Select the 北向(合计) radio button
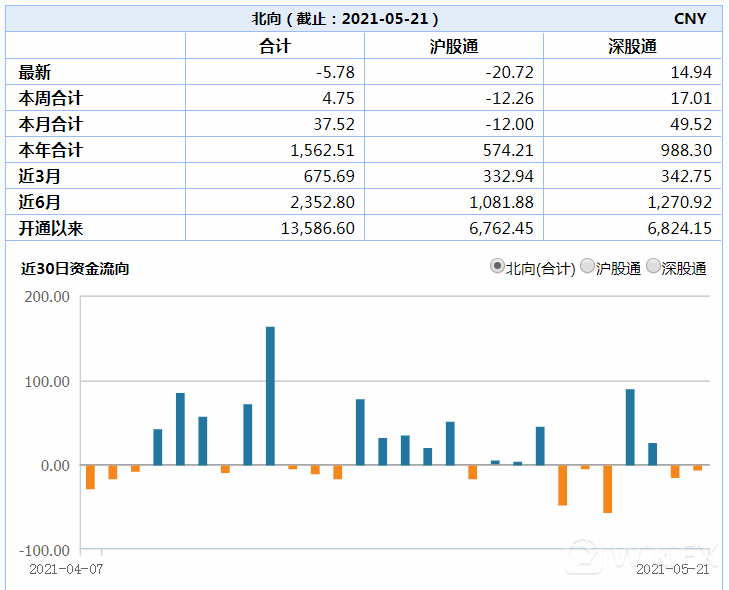This screenshot has width=729, height=590. tap(497, 267)
